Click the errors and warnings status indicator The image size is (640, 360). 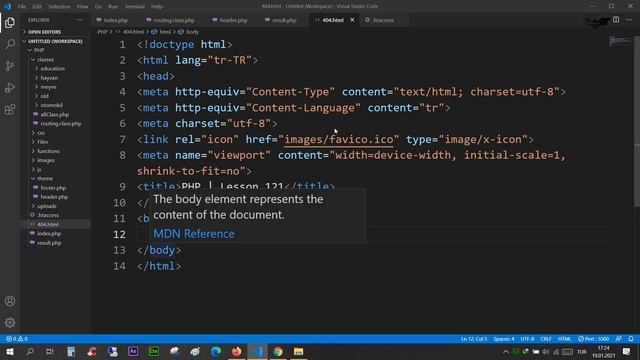point(17,339)
